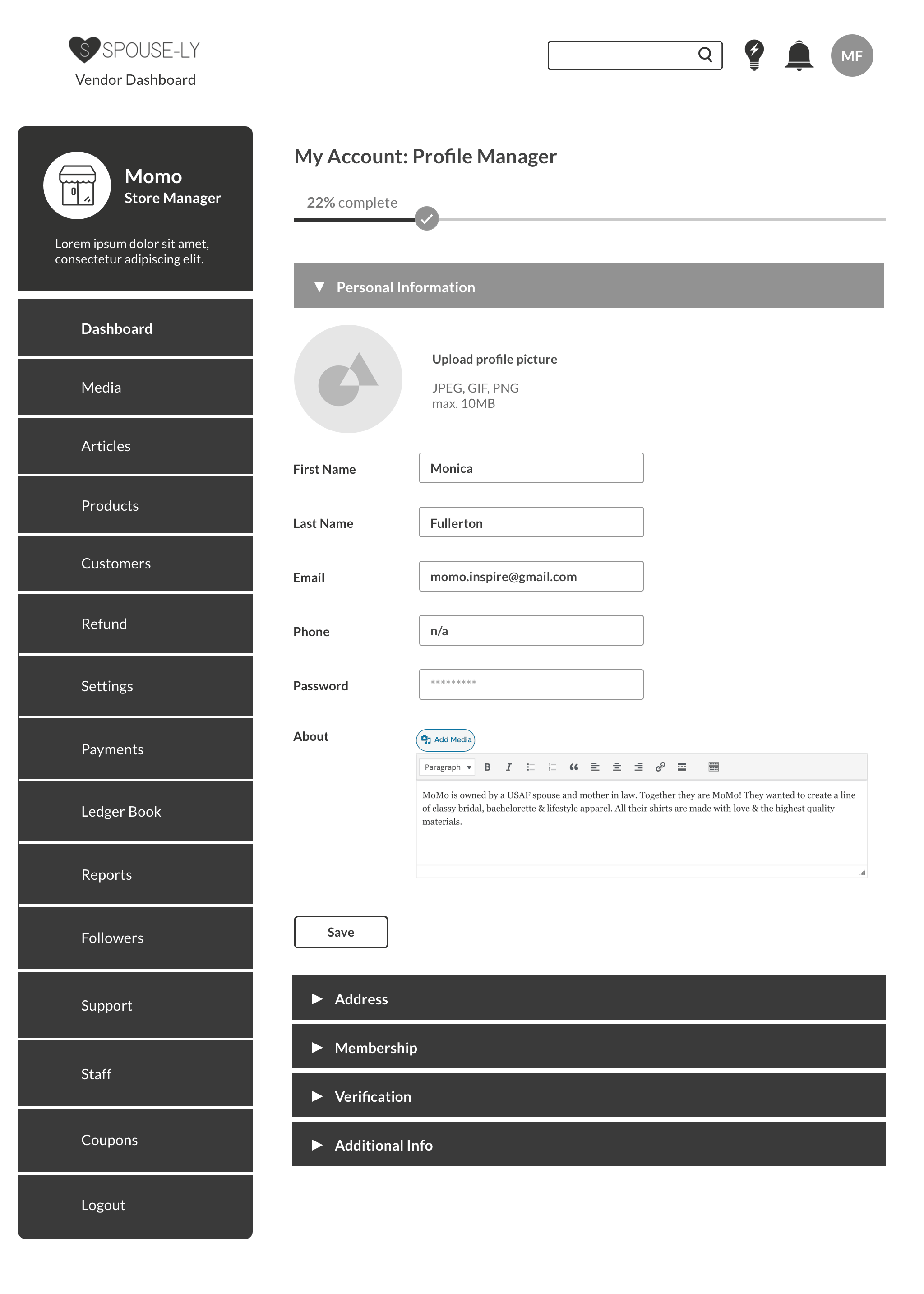Click the Spouse-ly heart logo

(x=84, y=50)
